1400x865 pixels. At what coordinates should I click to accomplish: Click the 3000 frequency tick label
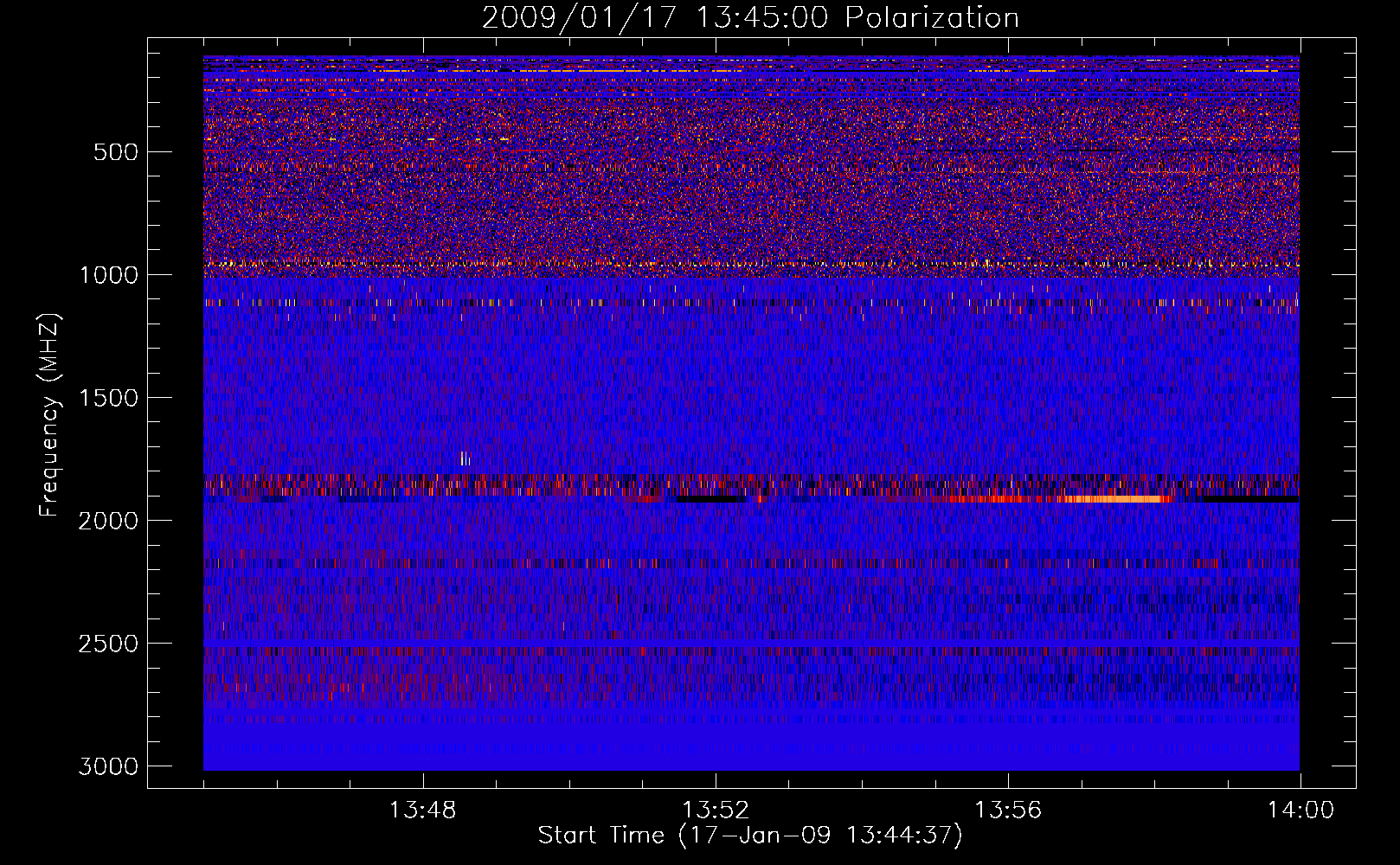tap(108, 766)
